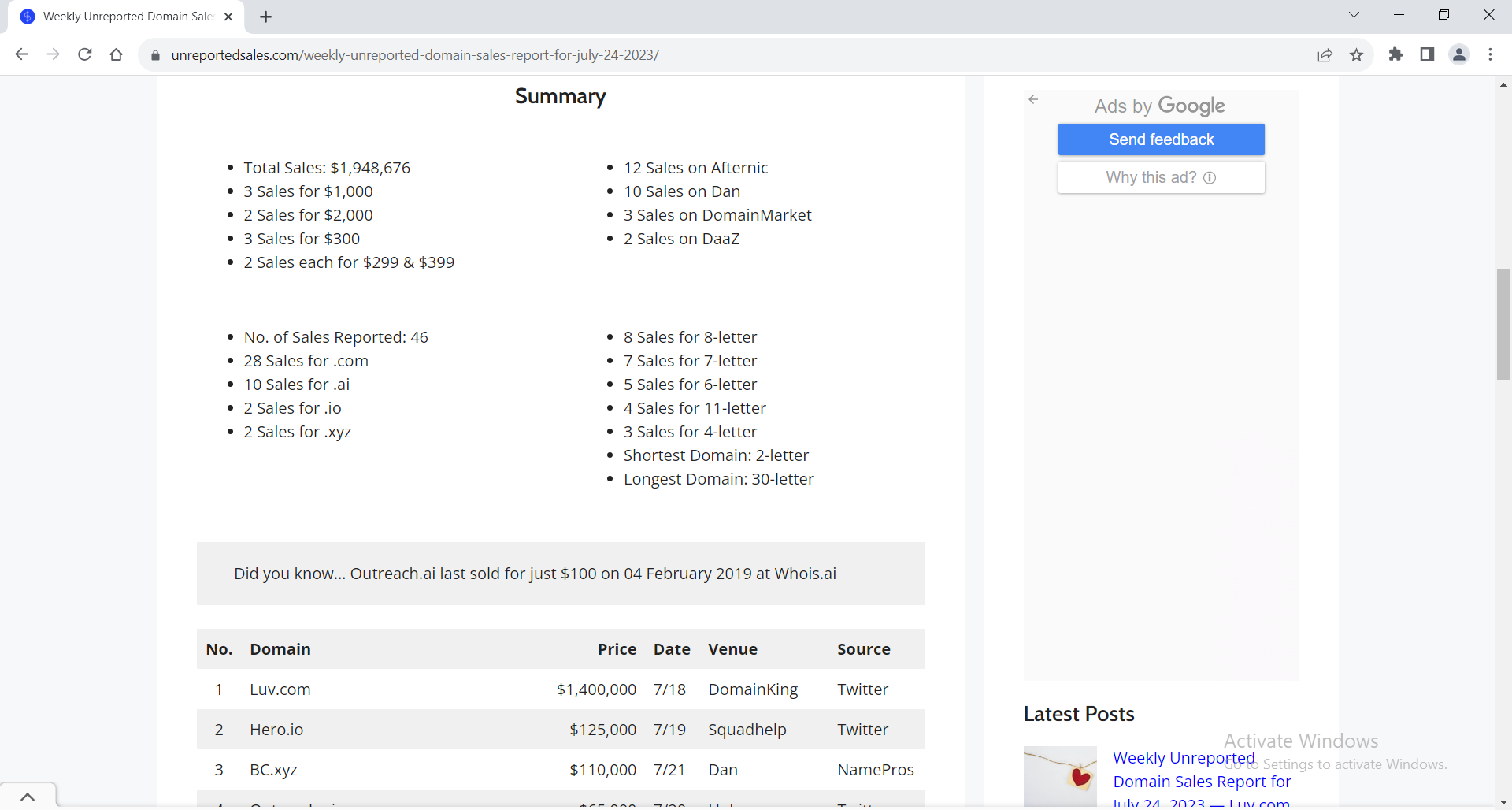Screen dimensions: 1512x810
Task: Click the page vertical scrollbar thumb
Action: [1503, 325]
